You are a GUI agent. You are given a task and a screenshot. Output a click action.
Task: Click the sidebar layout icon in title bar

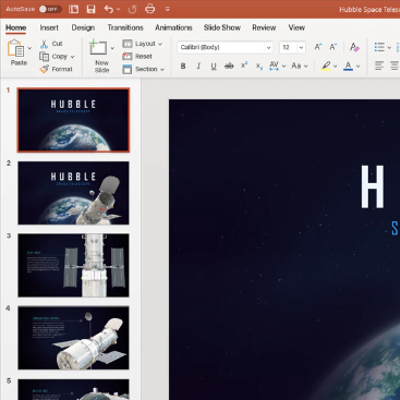[x=74, y=9]
